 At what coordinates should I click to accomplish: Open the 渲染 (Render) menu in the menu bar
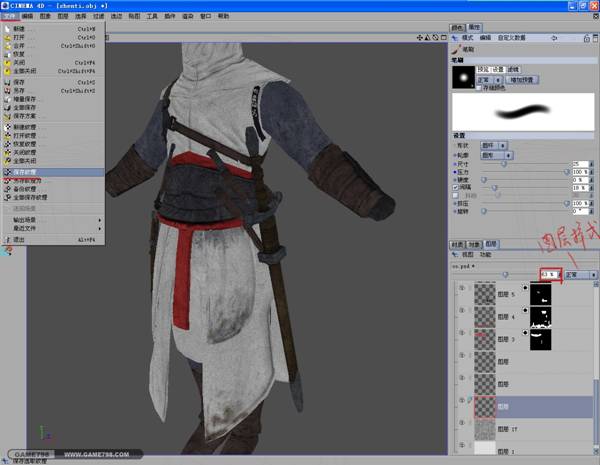point(188,16)
